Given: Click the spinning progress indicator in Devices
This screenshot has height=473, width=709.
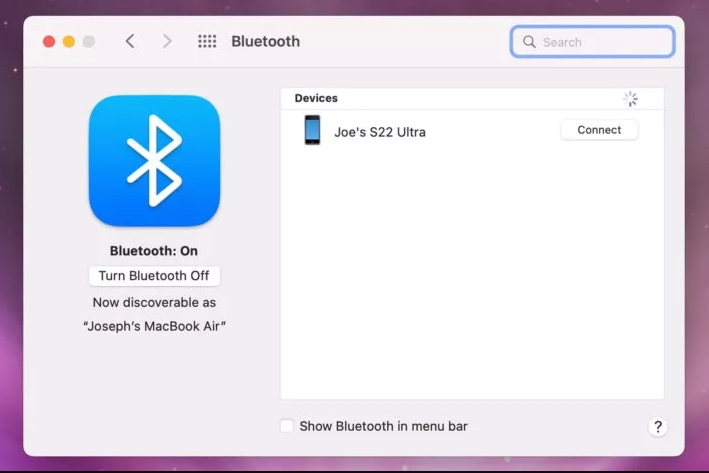Looking at the screenshot, I should [630, 99].
